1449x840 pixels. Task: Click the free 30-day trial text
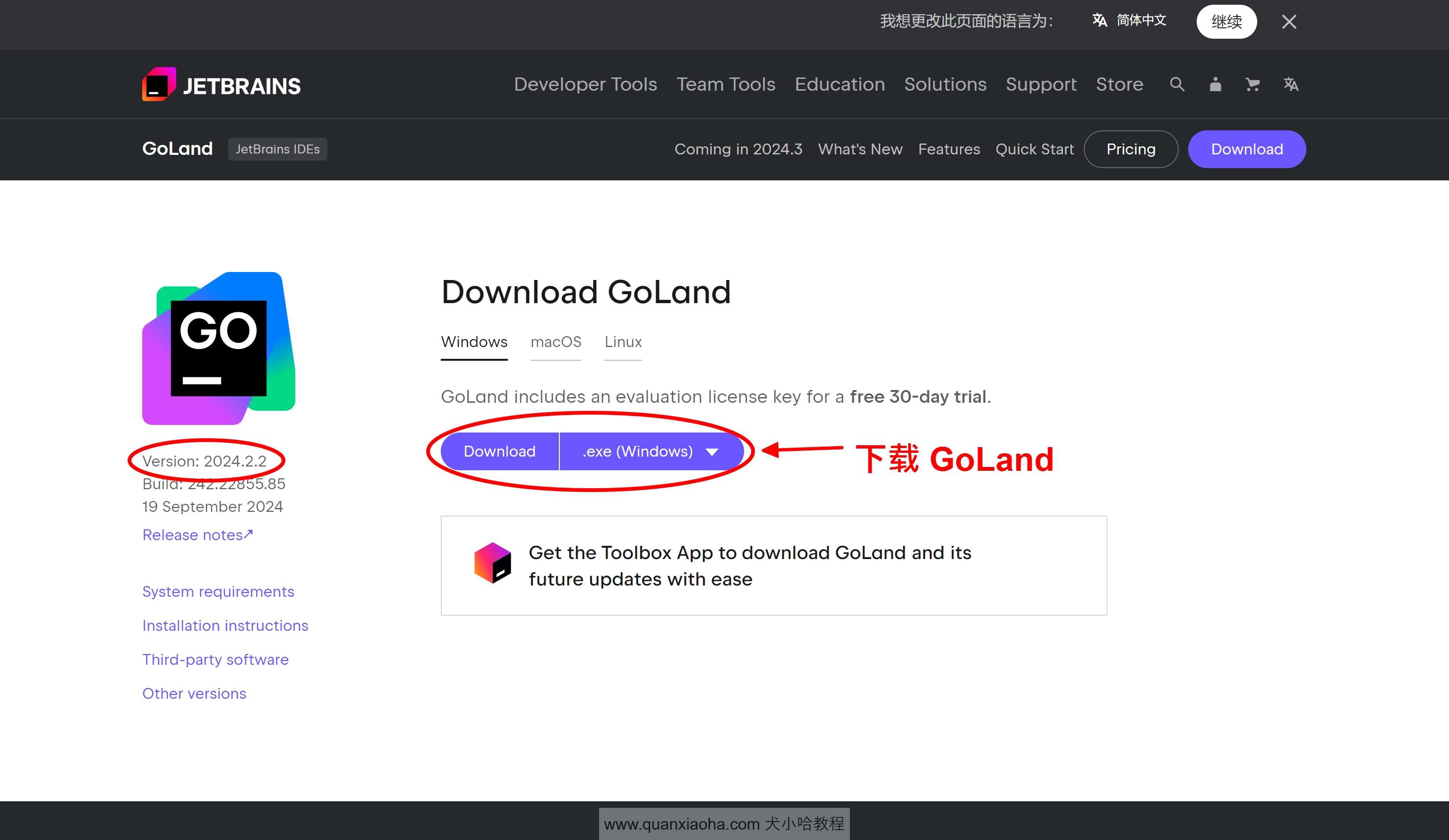[x=917, y=397]
